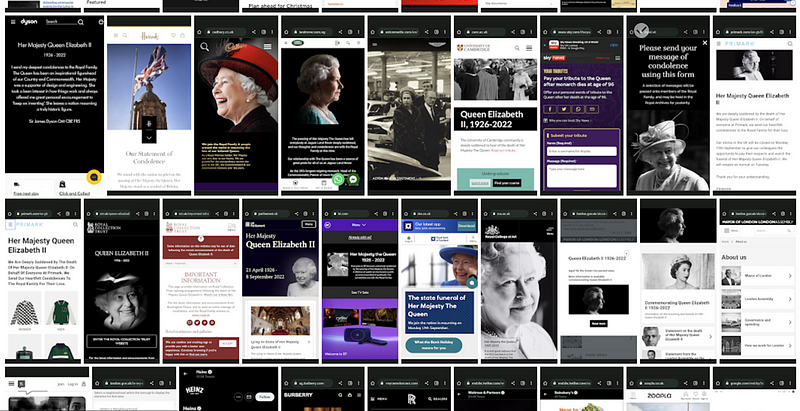Open the Aston Martin page hamburger menu
800x411 pixels.
tap(375, 45)
